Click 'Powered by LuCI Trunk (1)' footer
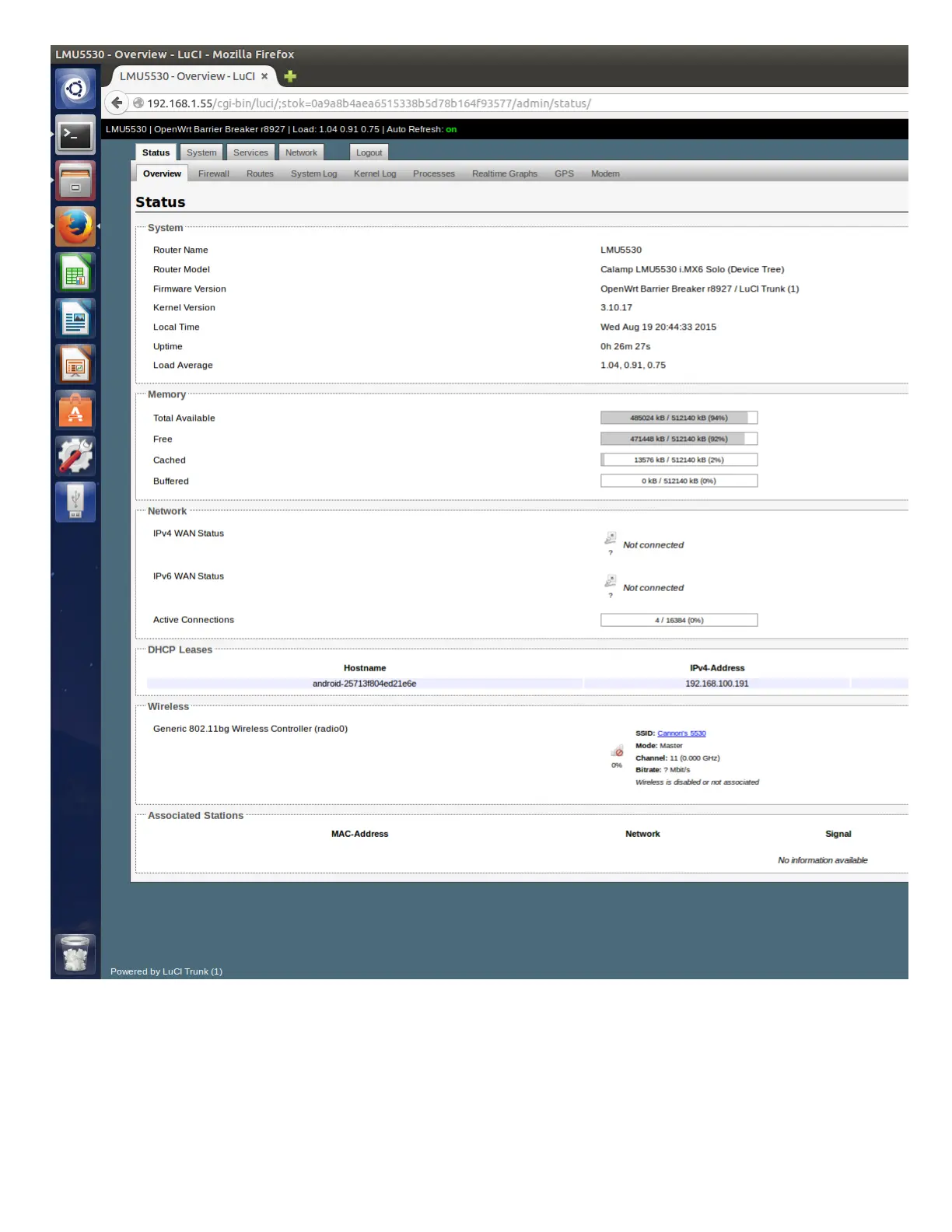Image resolution: width=952 pixels, height=1232 pixels. pyautogui.click(x=166, y=971)
